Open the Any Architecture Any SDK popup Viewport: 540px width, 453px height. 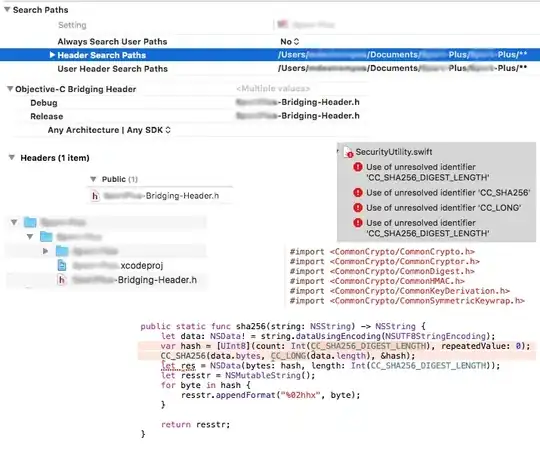point(109,130)
